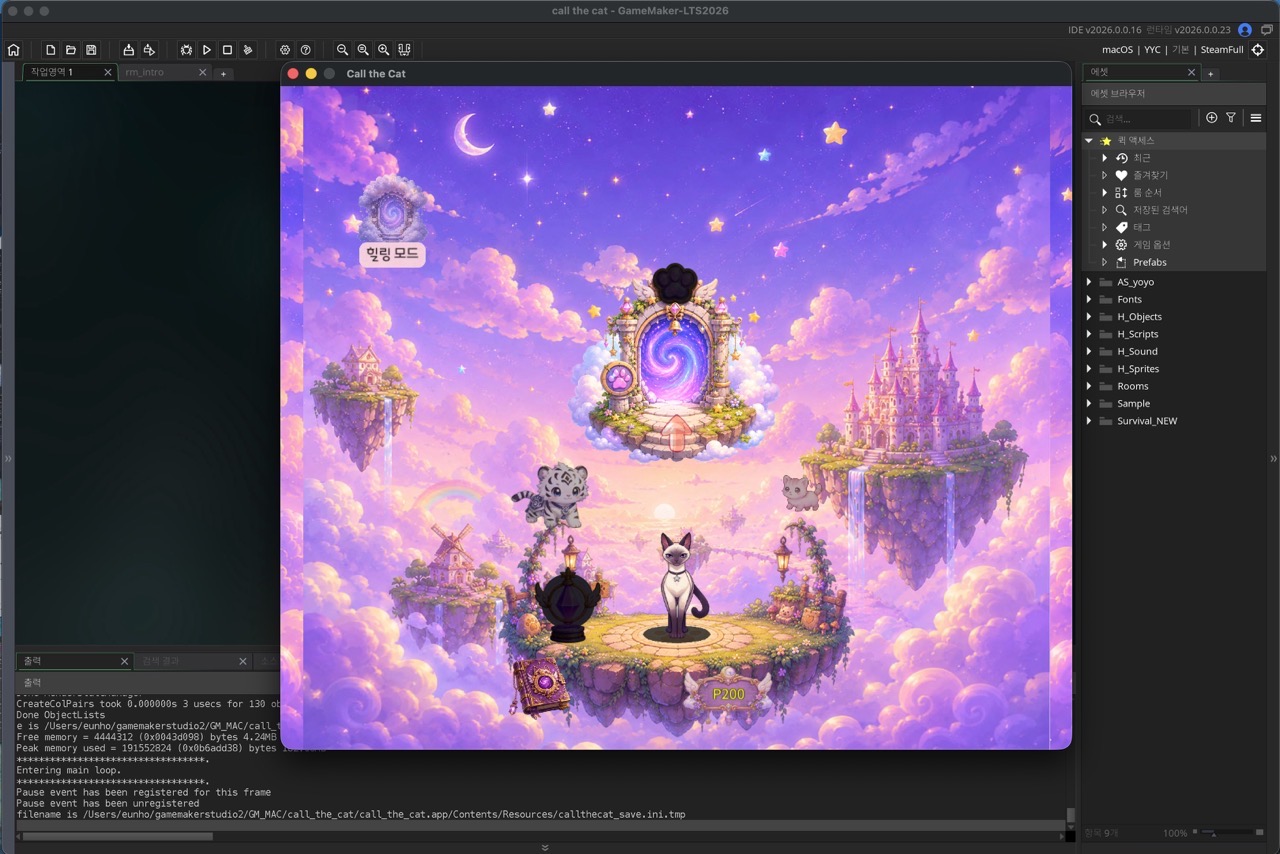Viewport: 1280px width, 854px height.
Task: Create a new project from the toolbar
Action: pyautogui.click(x=51, y=50)
